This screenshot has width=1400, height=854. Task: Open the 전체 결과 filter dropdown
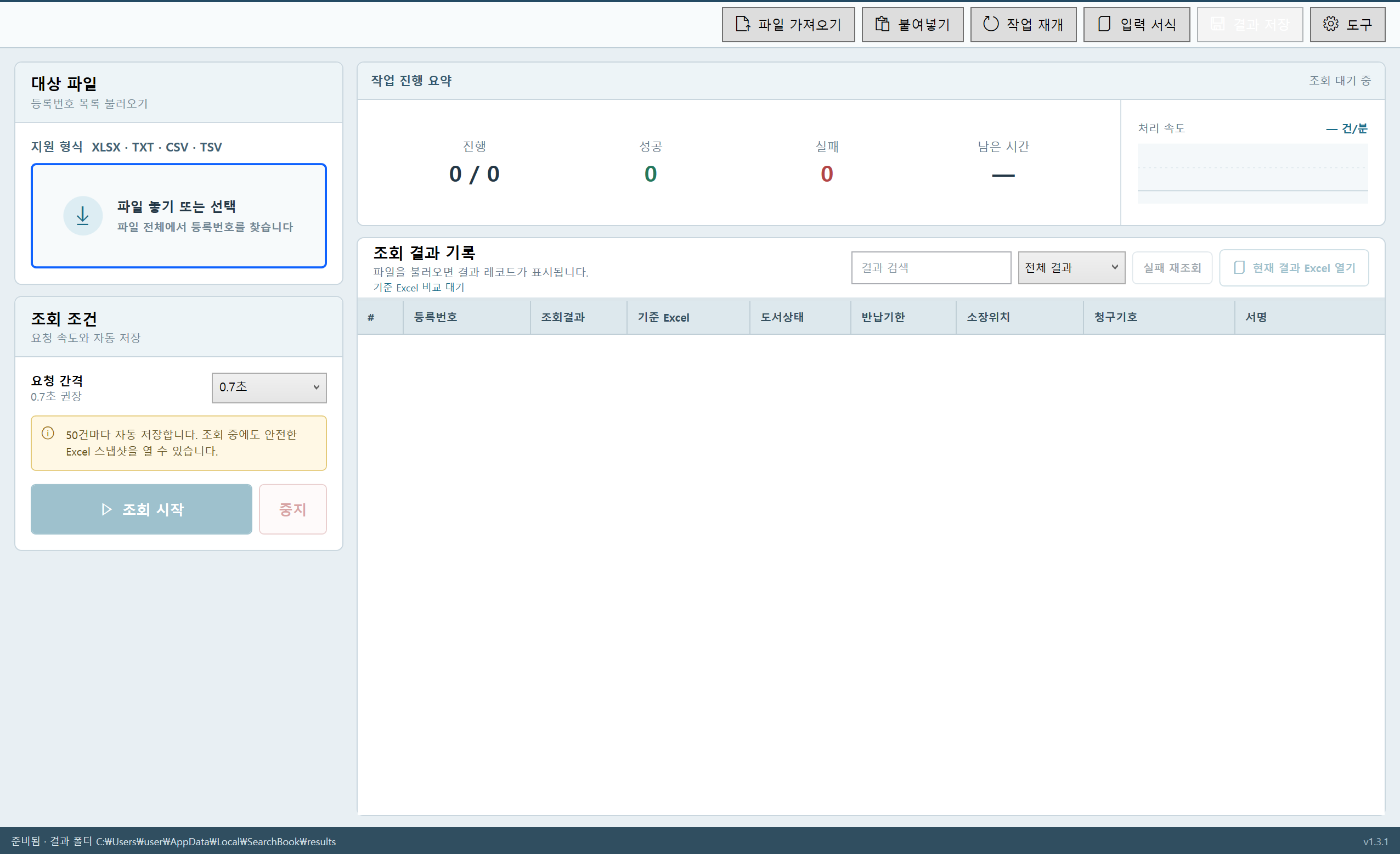1071,267
